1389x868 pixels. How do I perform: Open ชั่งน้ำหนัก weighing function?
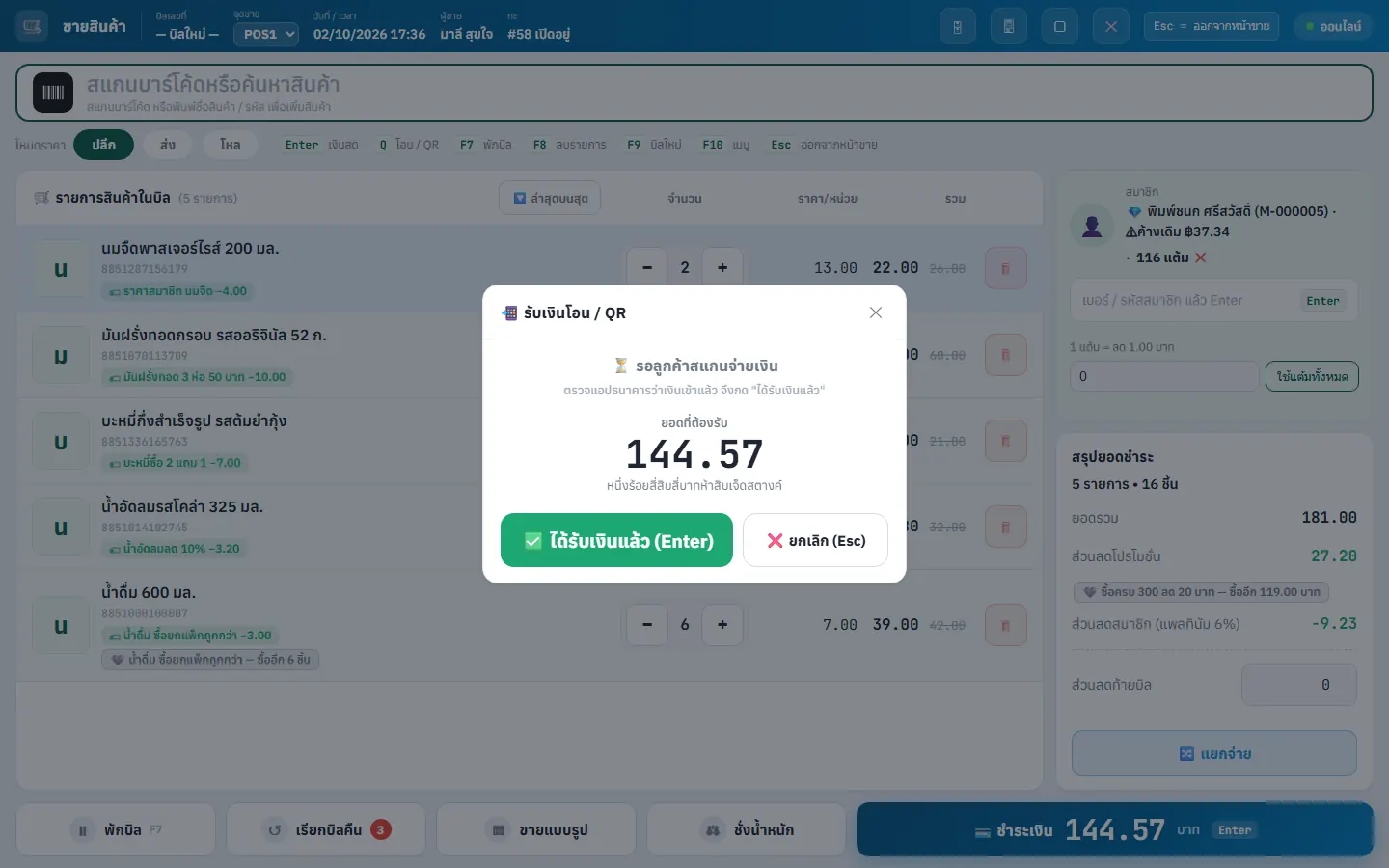[747, 829]
